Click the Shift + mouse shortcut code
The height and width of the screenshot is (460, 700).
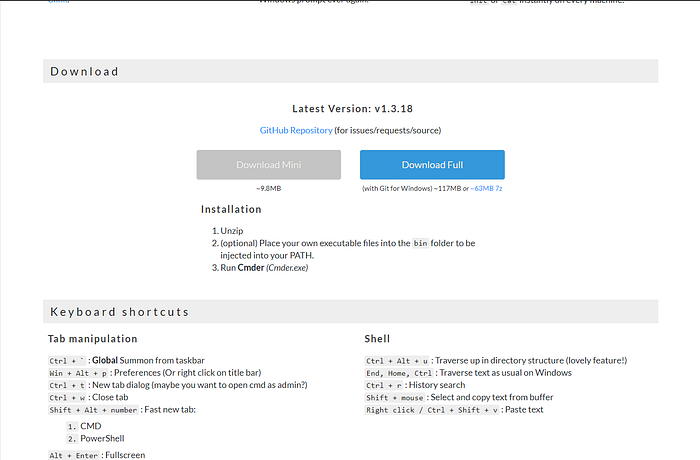pos(395,397)
